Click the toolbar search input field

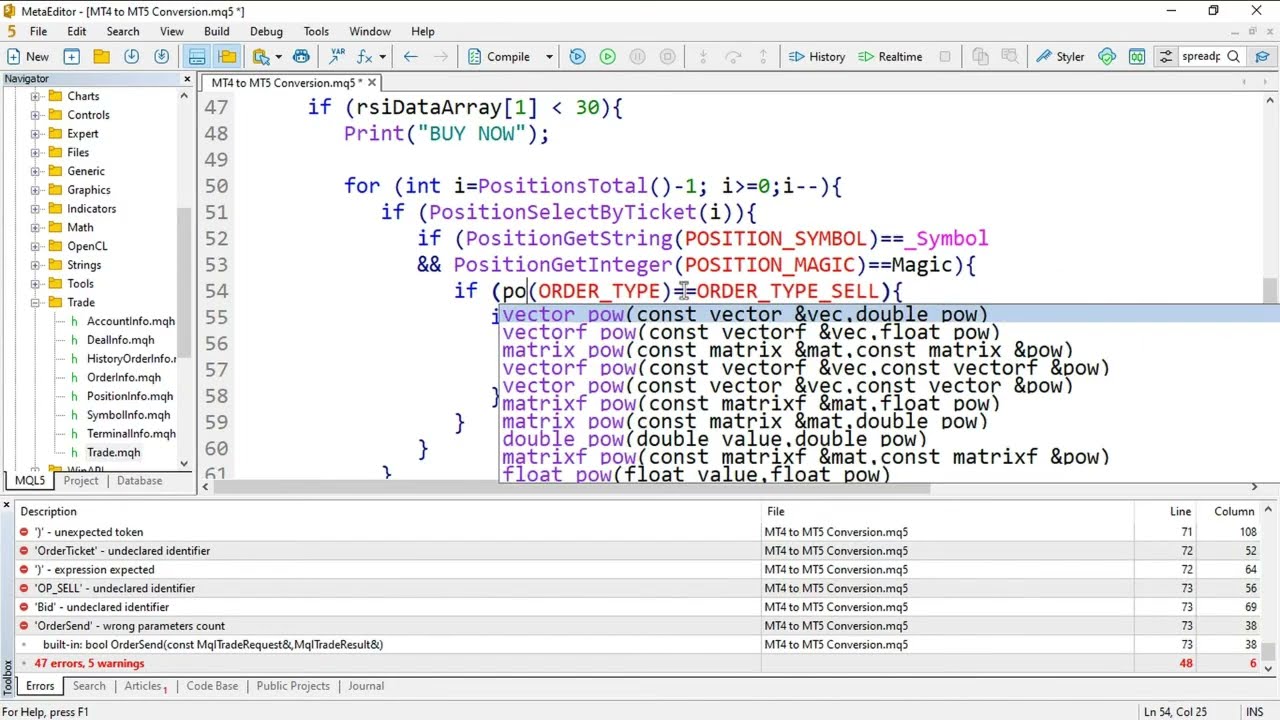(1201, 57)
